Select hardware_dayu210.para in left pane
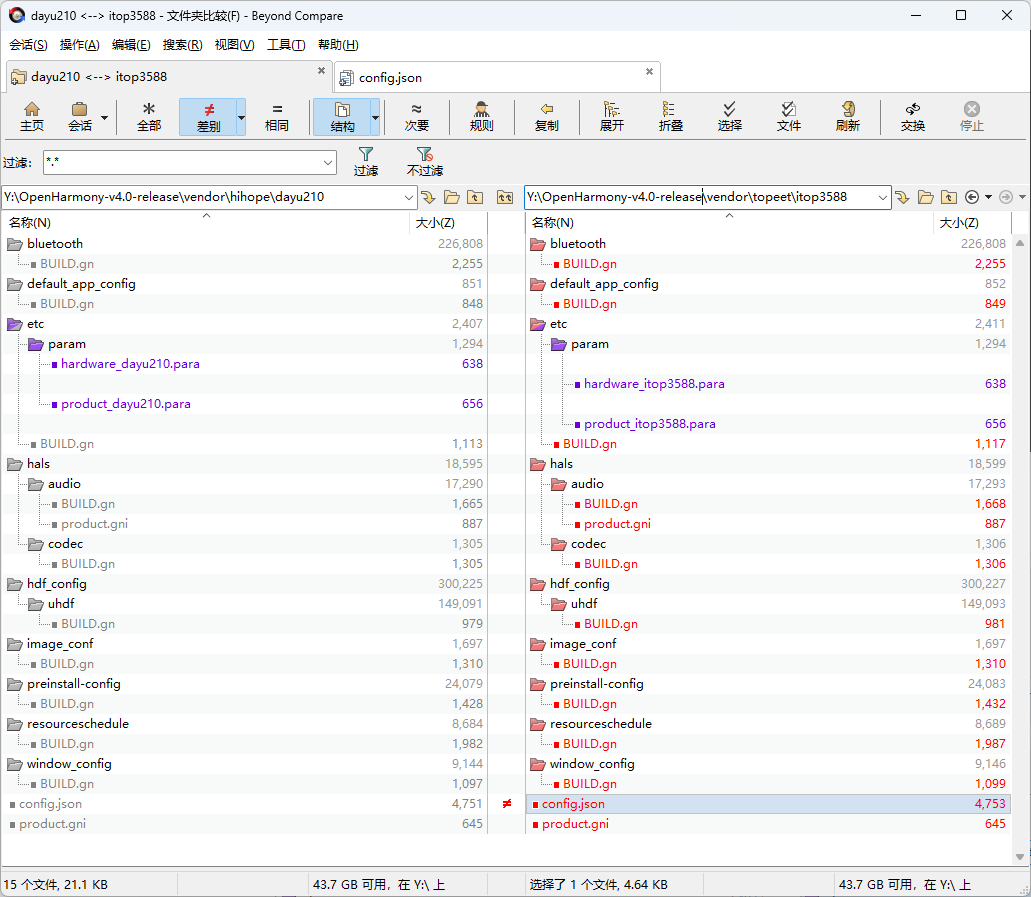 (130, 364)
